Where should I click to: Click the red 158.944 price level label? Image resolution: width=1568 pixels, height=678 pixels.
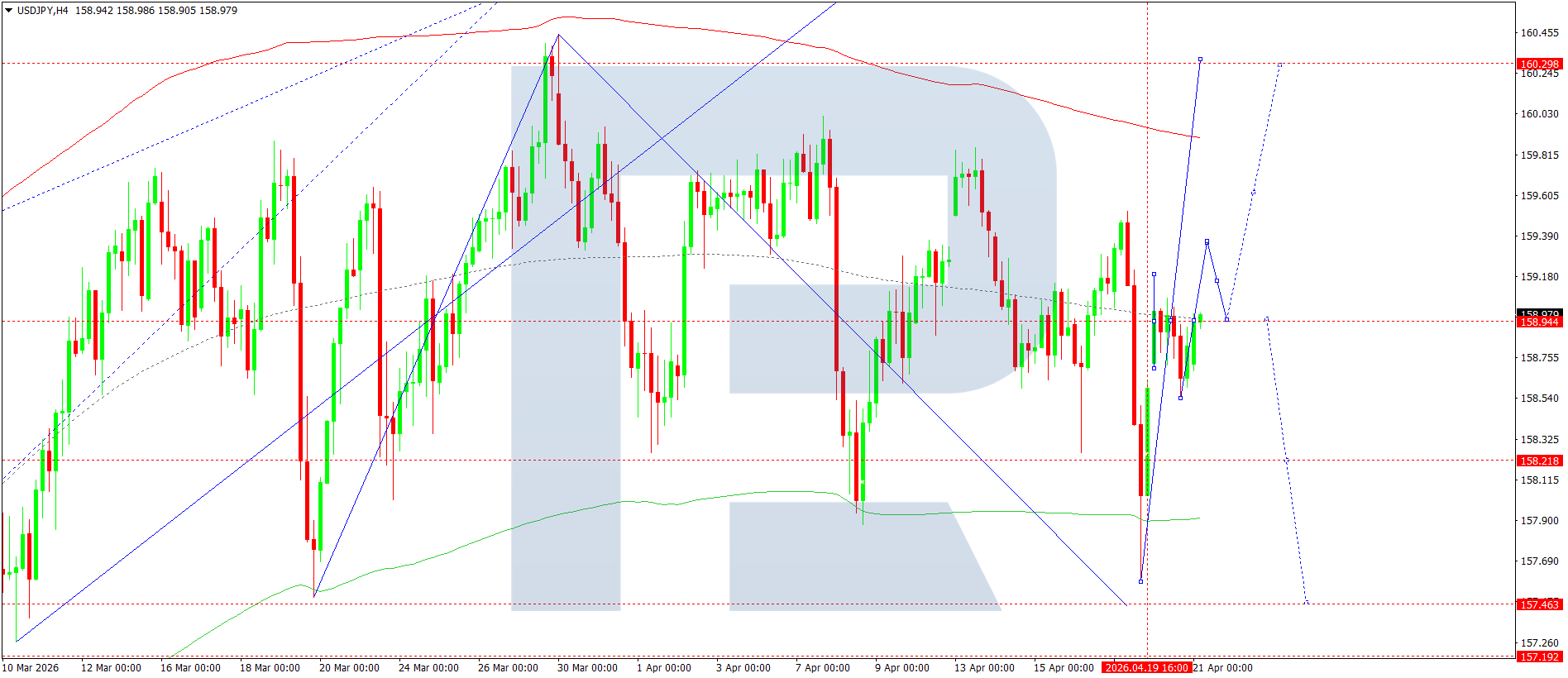(x=1539, y=322)
